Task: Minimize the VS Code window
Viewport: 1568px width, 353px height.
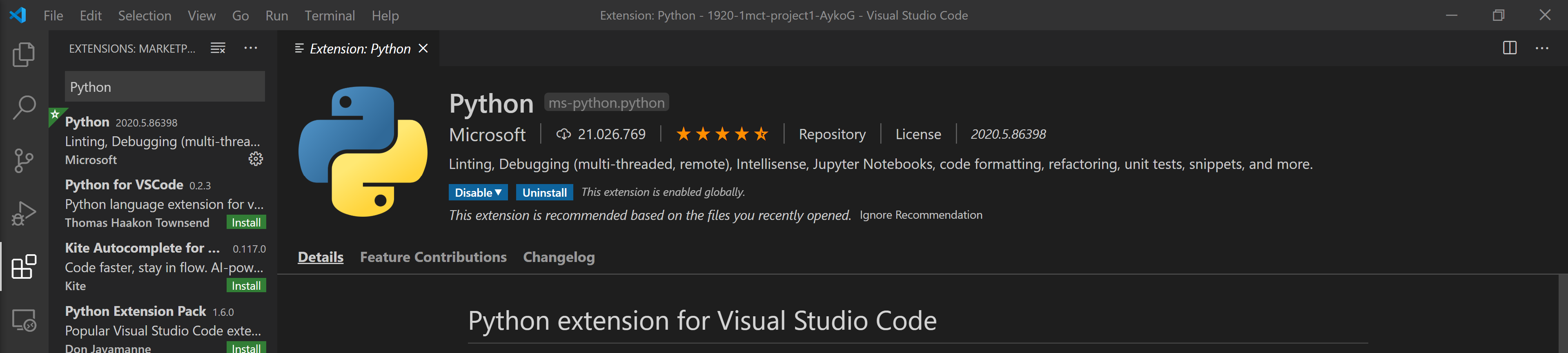Action: [1451, 15]
